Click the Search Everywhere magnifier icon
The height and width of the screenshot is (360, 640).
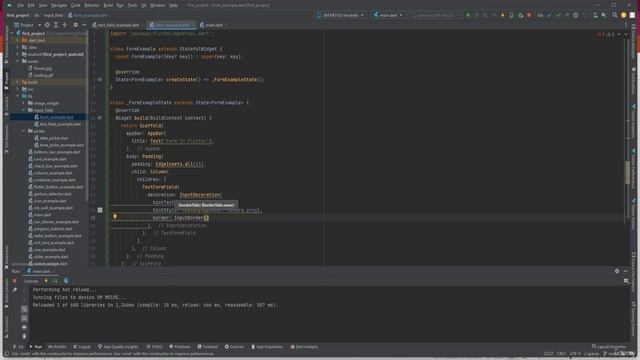click(614, 15)
